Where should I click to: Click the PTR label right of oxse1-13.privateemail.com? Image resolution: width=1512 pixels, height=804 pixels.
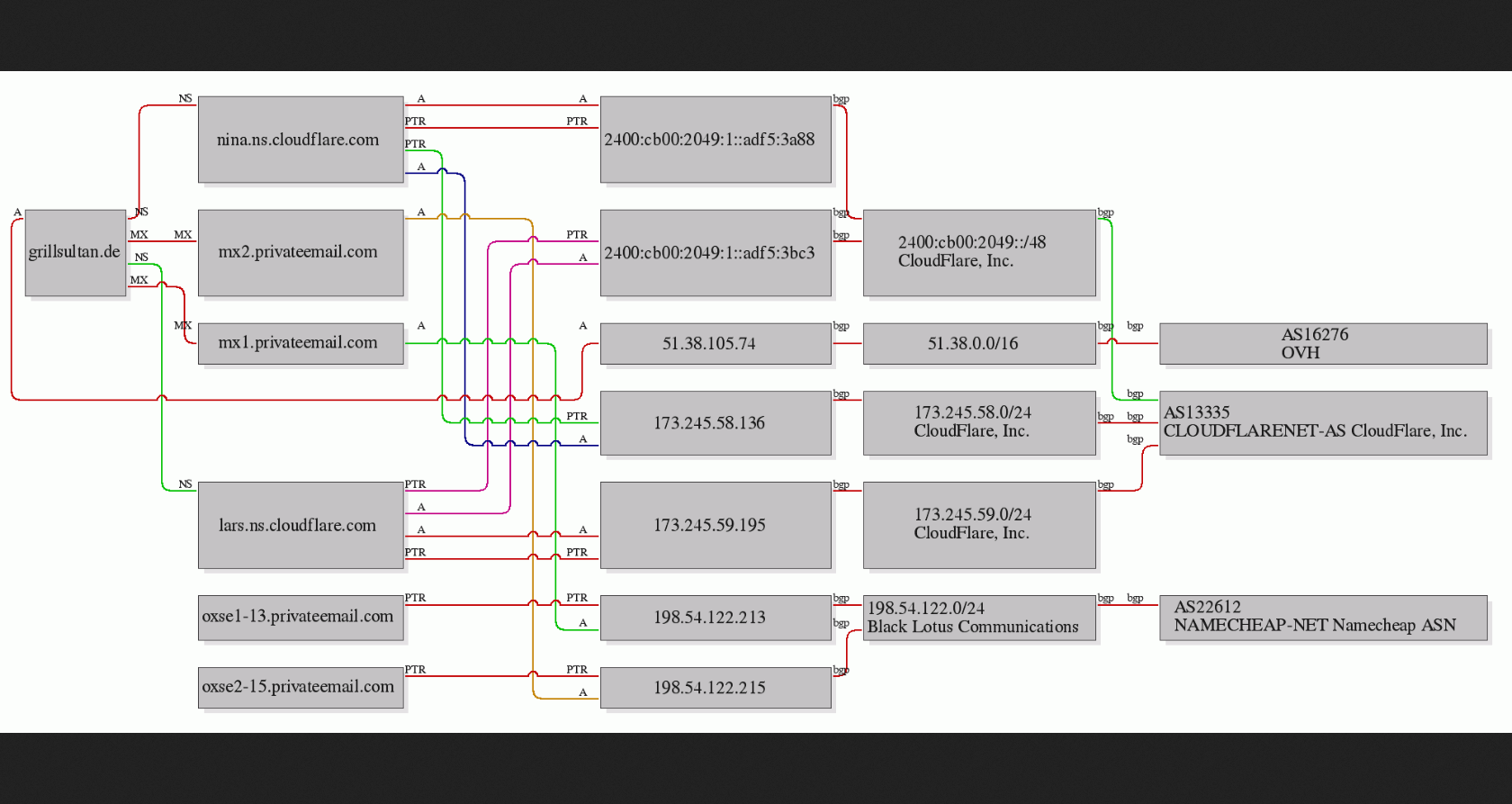[415, 598]
